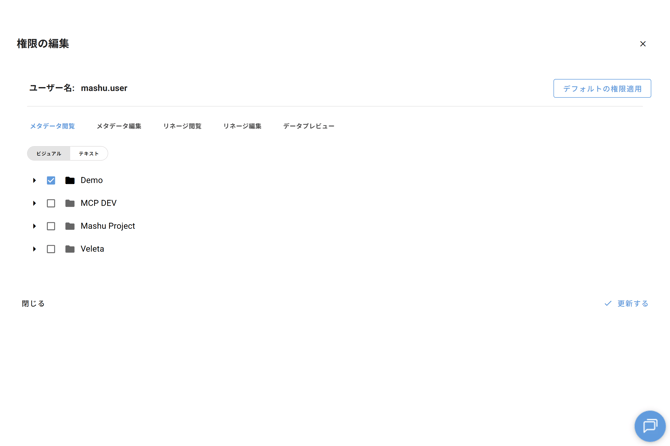
Task: Close the permissions dialog with X icon
Action: click(643, 44)
